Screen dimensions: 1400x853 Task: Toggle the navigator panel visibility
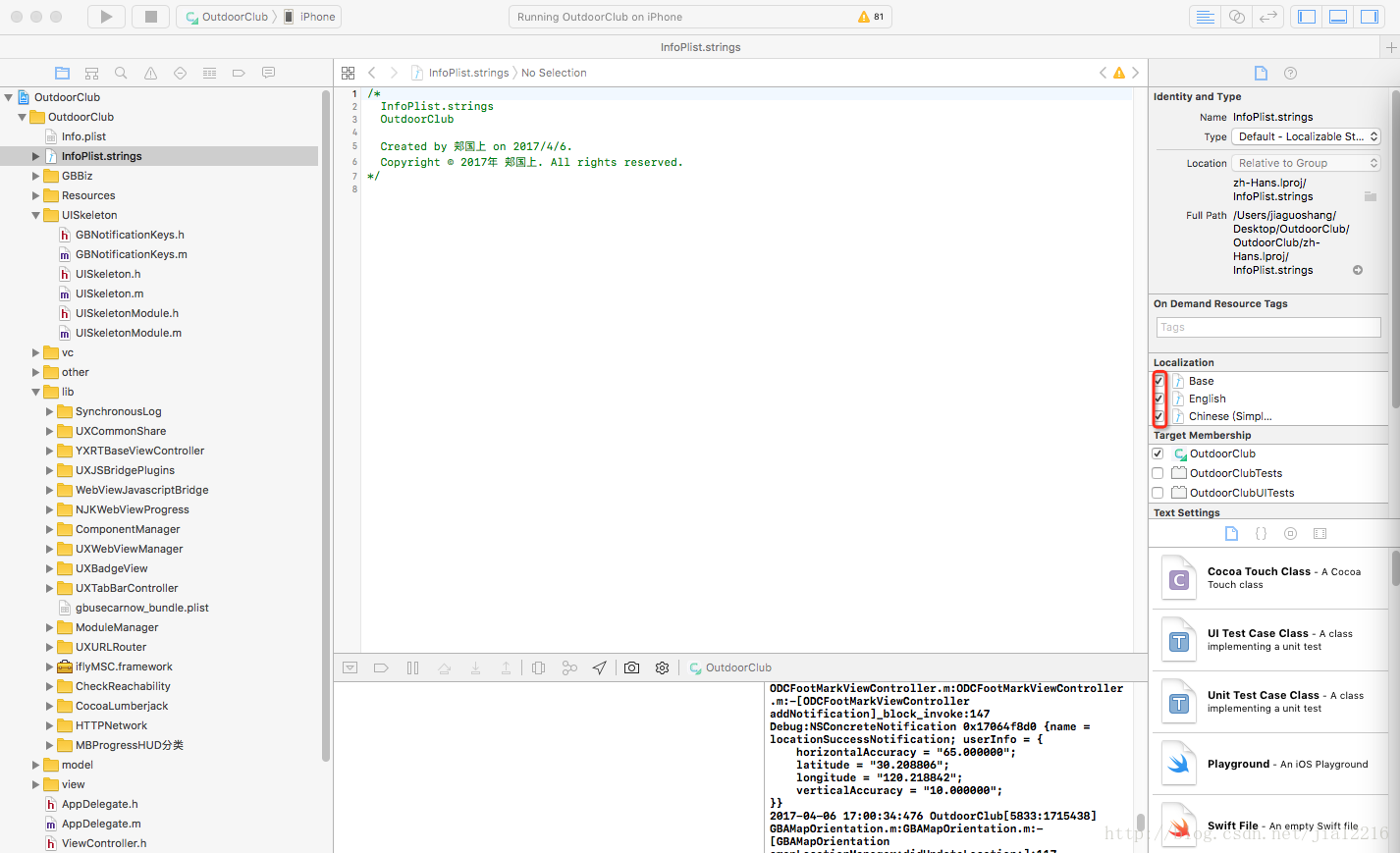pyautogui.click(x=1306, y=17)
